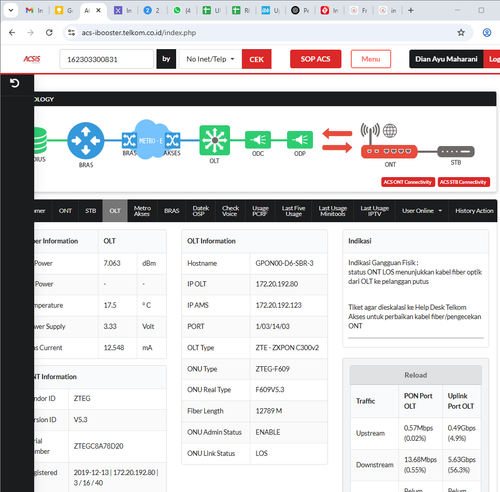Screen dimensions: 500x492
Task: Open the Last Usage IPTV tab
Action: point(375,211)
